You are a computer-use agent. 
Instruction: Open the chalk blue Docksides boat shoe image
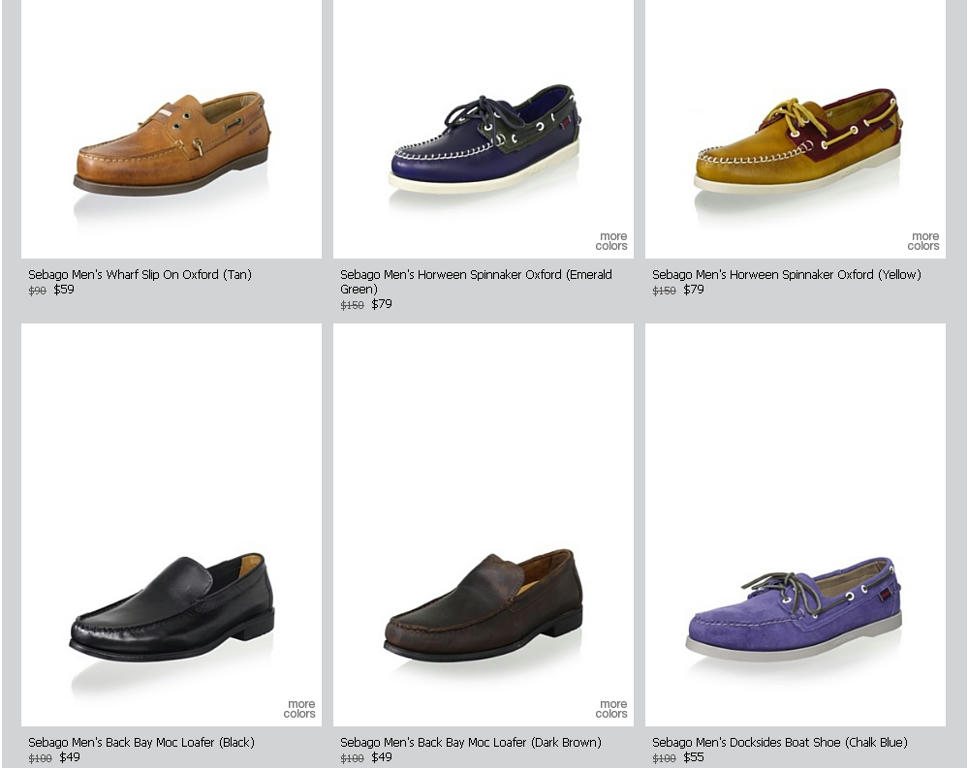tap(795, 525)
